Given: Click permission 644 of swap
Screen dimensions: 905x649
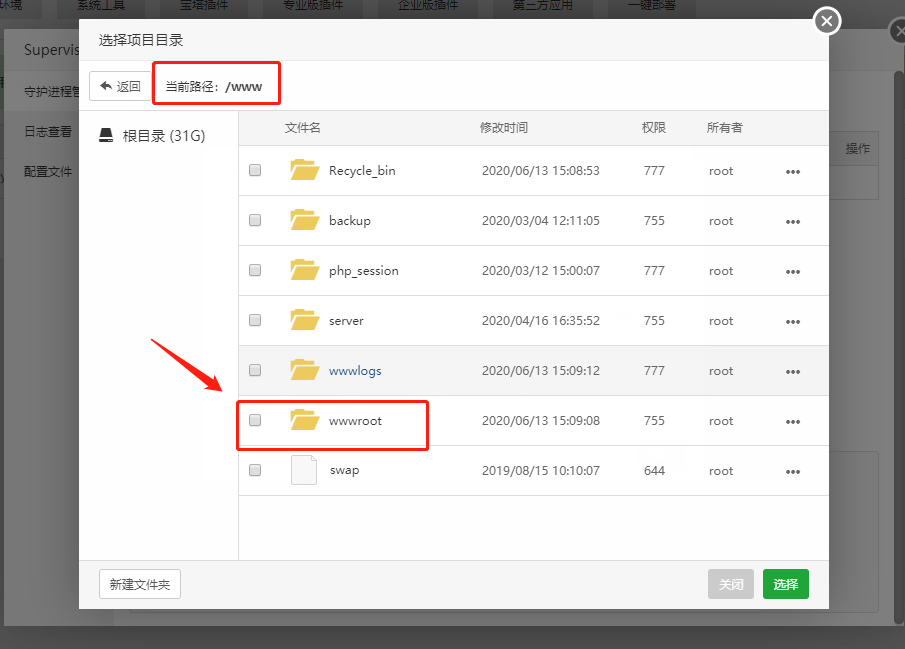Looking at the screenshot, I should [655, 471].
